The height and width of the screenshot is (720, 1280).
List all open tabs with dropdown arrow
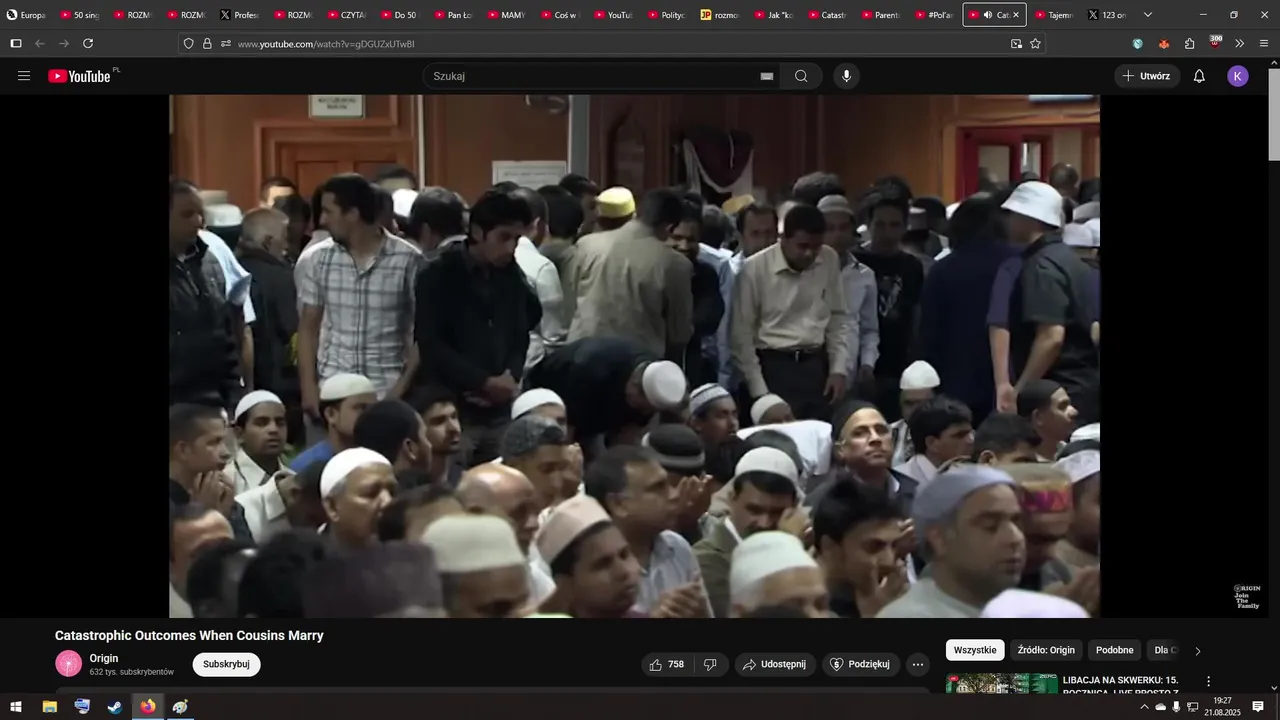[x=1147, y=15]
